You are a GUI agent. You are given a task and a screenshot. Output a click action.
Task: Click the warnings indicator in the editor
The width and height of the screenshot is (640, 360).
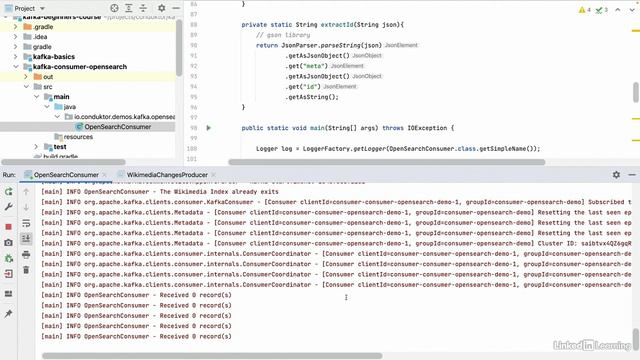[x=584, y=10]
